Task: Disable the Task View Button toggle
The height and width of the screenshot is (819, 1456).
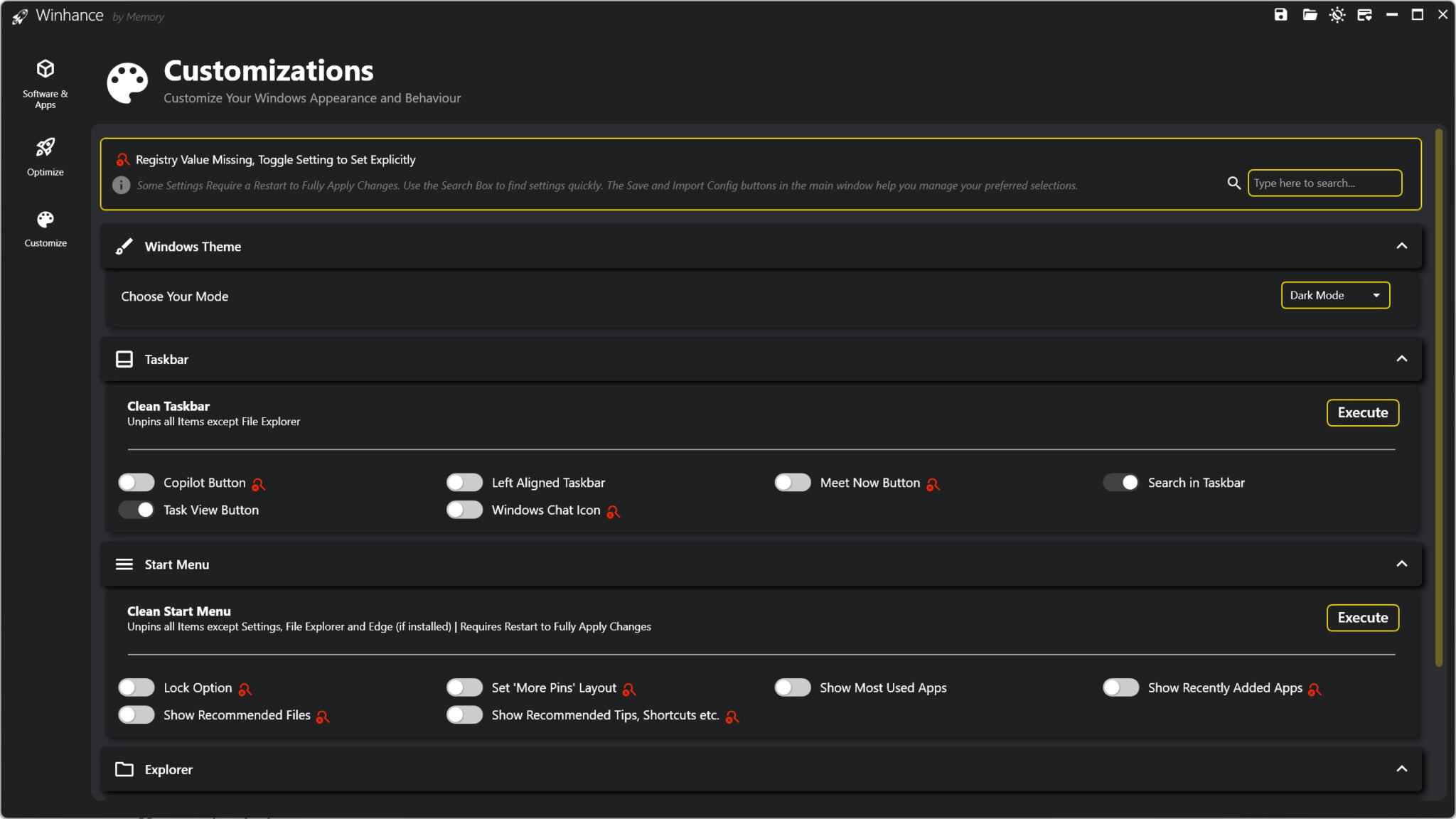Action: click(x=136, y=510)
